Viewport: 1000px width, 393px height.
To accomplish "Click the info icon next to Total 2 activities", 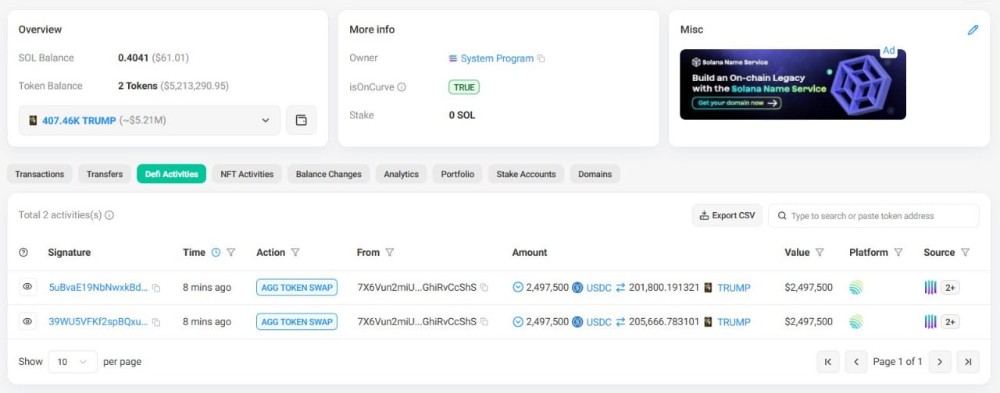I will tap(109, 216).
